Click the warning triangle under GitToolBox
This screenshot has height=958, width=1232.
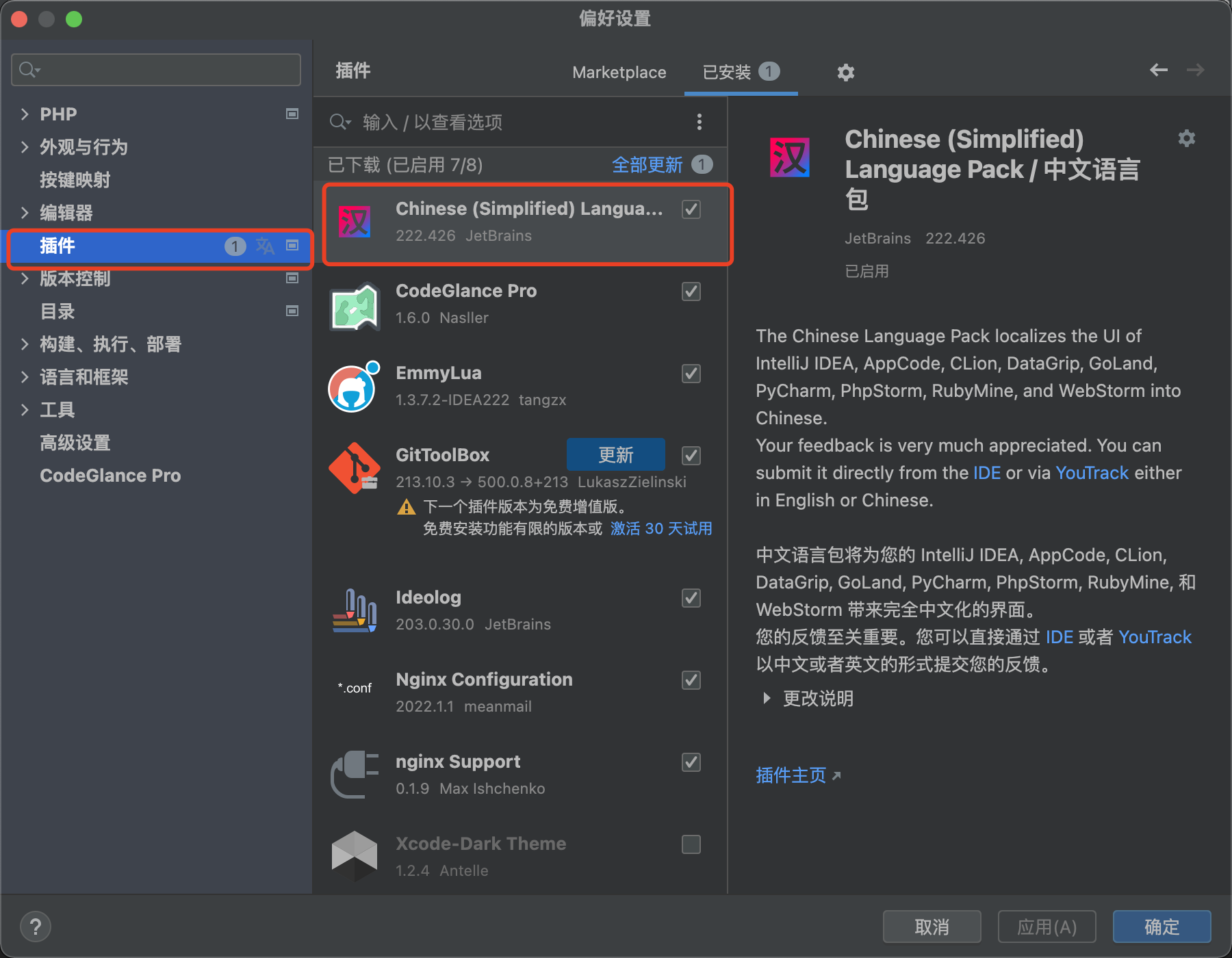[407, 507]
